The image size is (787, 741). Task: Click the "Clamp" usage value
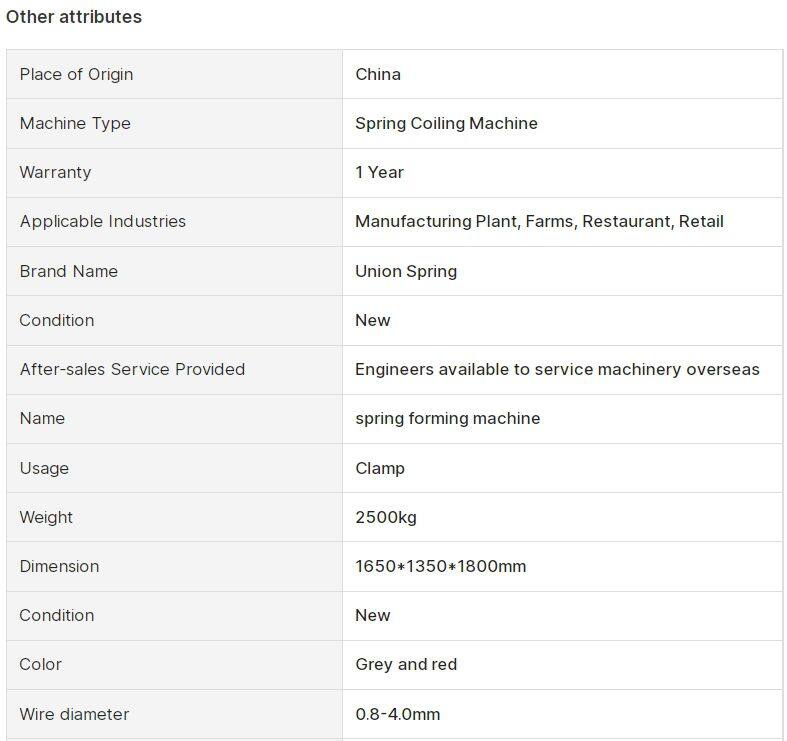[x=380, y=468]
